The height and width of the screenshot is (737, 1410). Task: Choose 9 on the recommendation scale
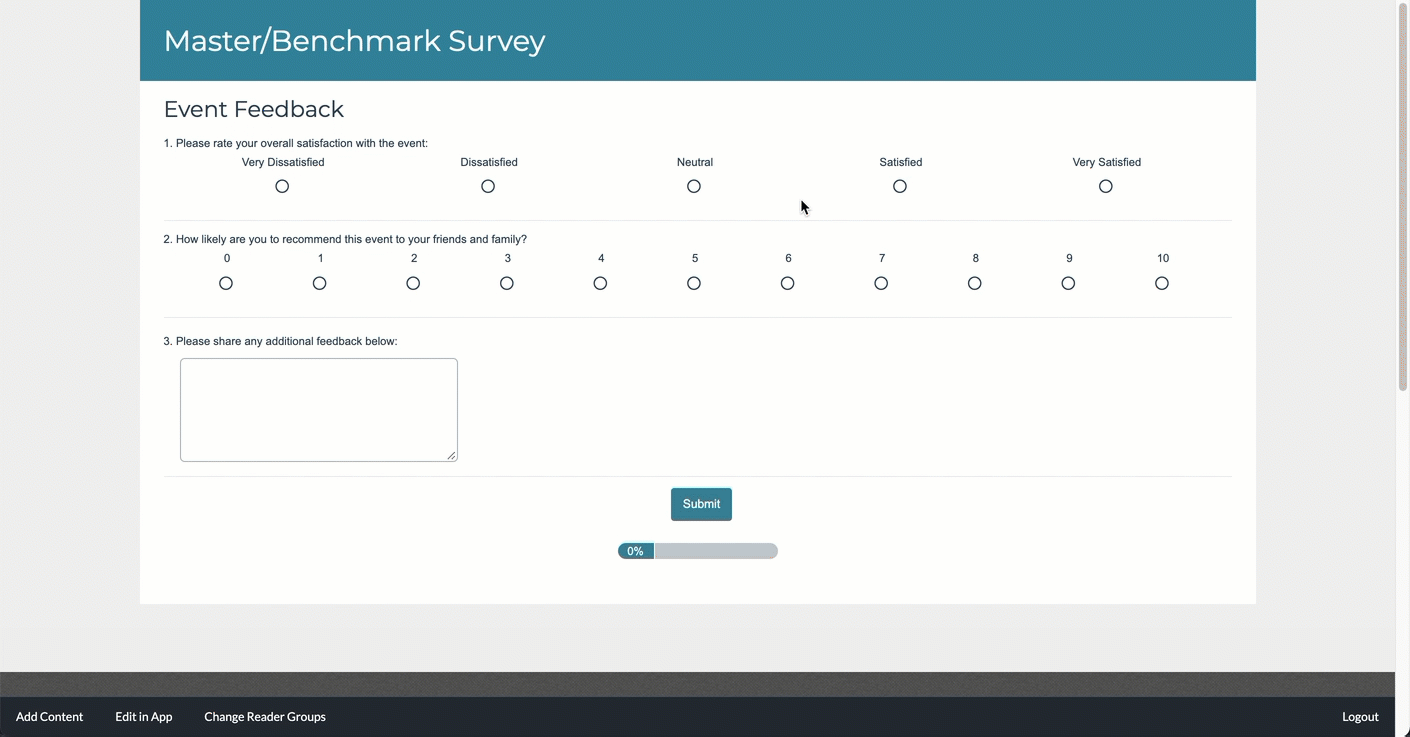[x=1068, y=284]
